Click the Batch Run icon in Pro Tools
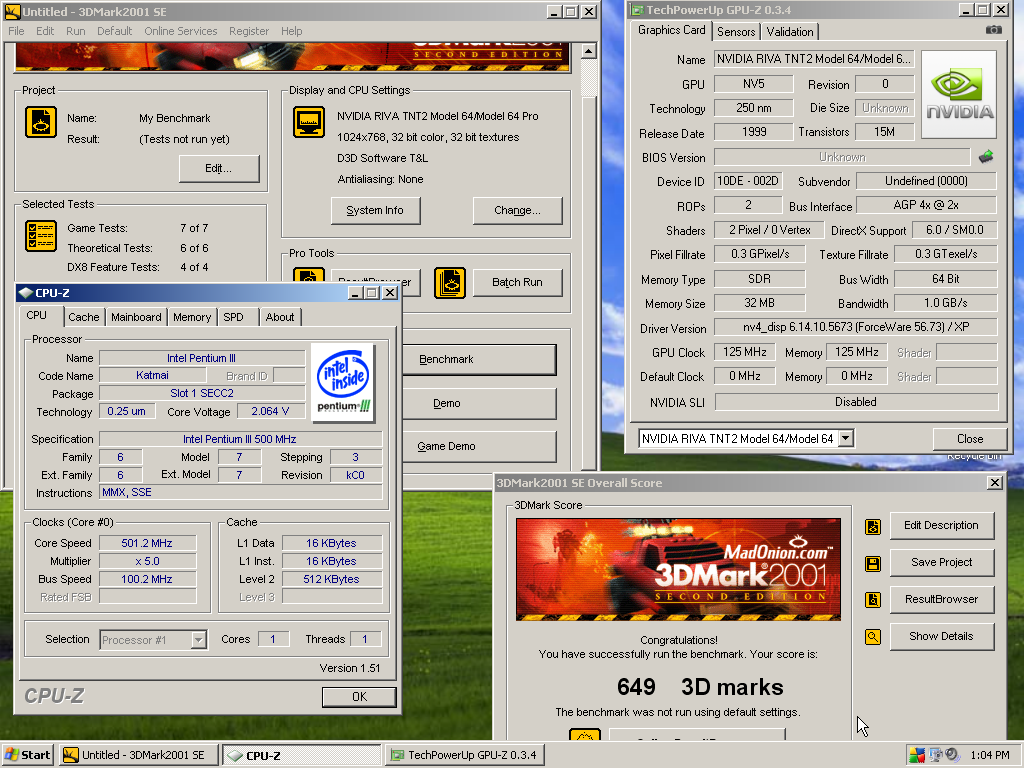1024x768 pixels. [450, 283]
